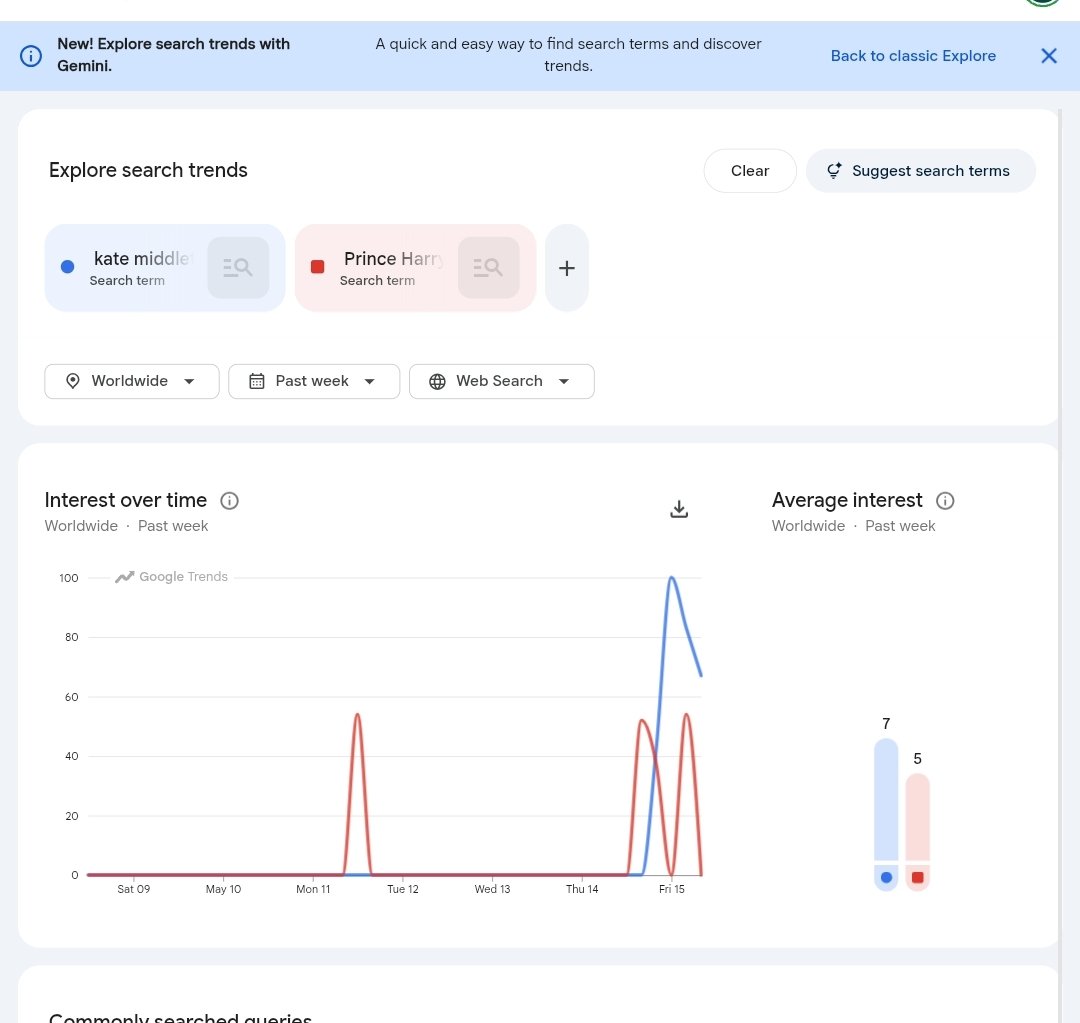Click the Explore search trends heading
Screen dimensions: 1080x1023
[148, 170]
